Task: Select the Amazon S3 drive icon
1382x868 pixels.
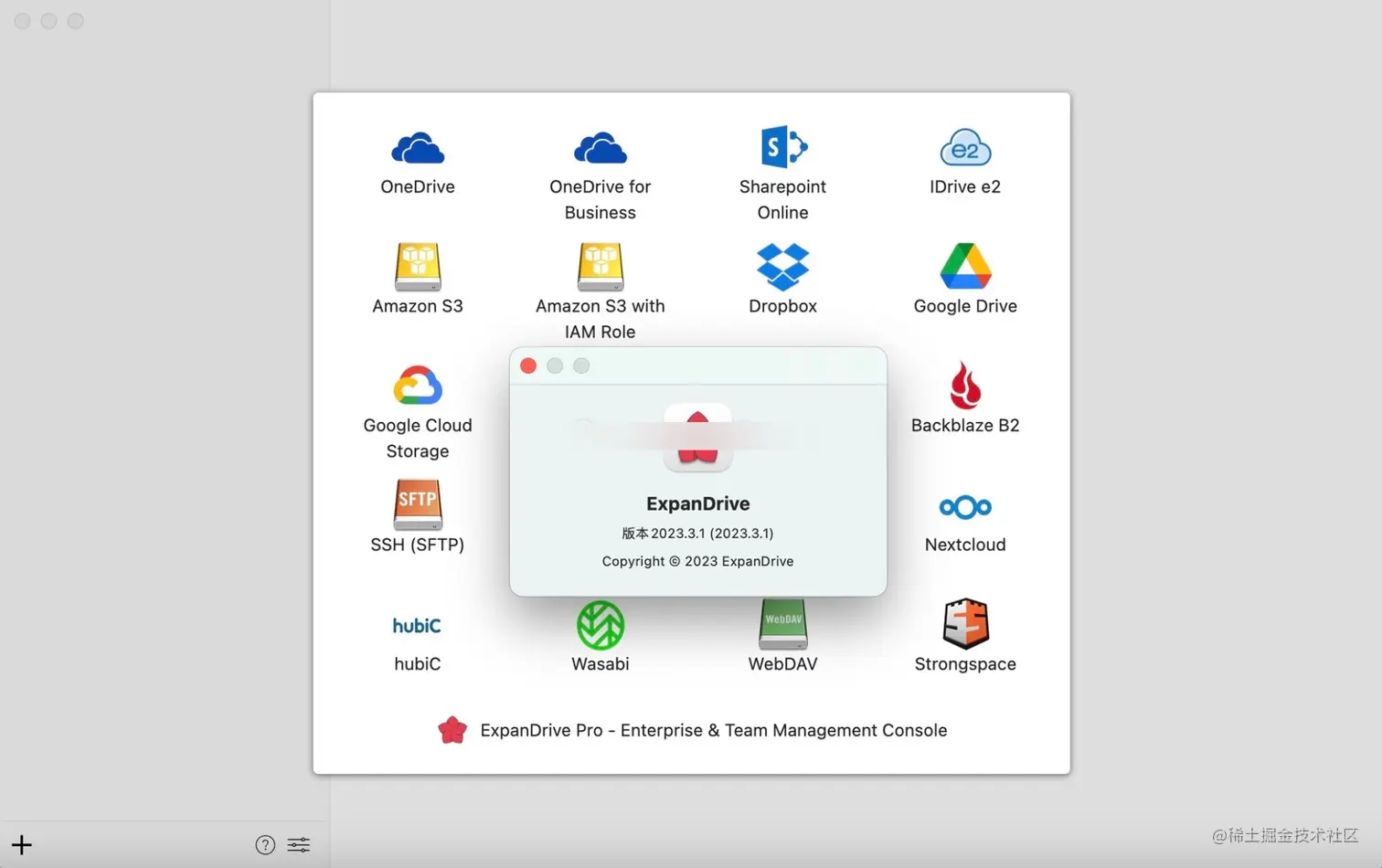Action: coord(418,267)
